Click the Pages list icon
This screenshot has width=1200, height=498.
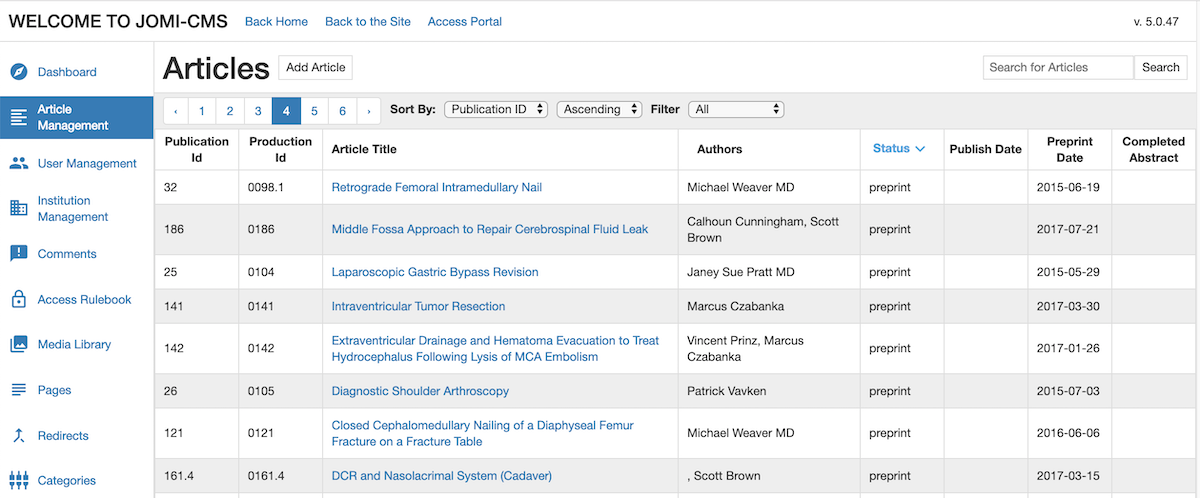pos(18,390)
